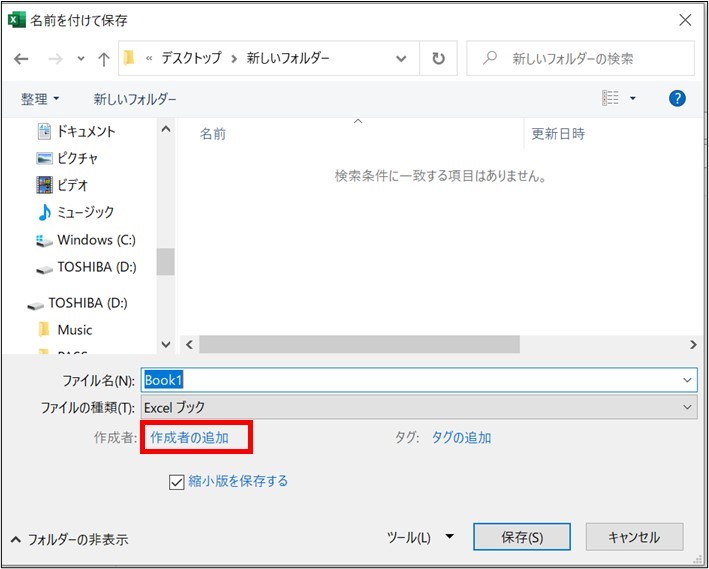Change the view layout icon
Image resolution: width=709 pixels, height=569 pixels.
[x=610, y=98]
